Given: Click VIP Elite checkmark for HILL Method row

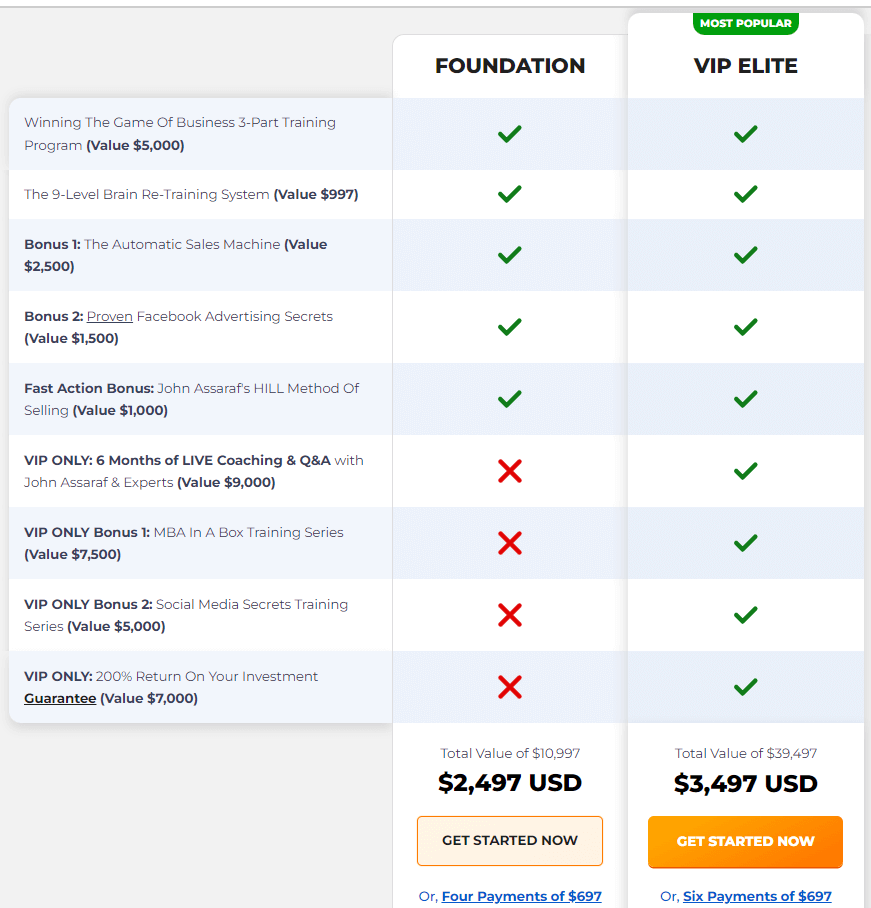Looking at the screenshot, I should point(745,399).
